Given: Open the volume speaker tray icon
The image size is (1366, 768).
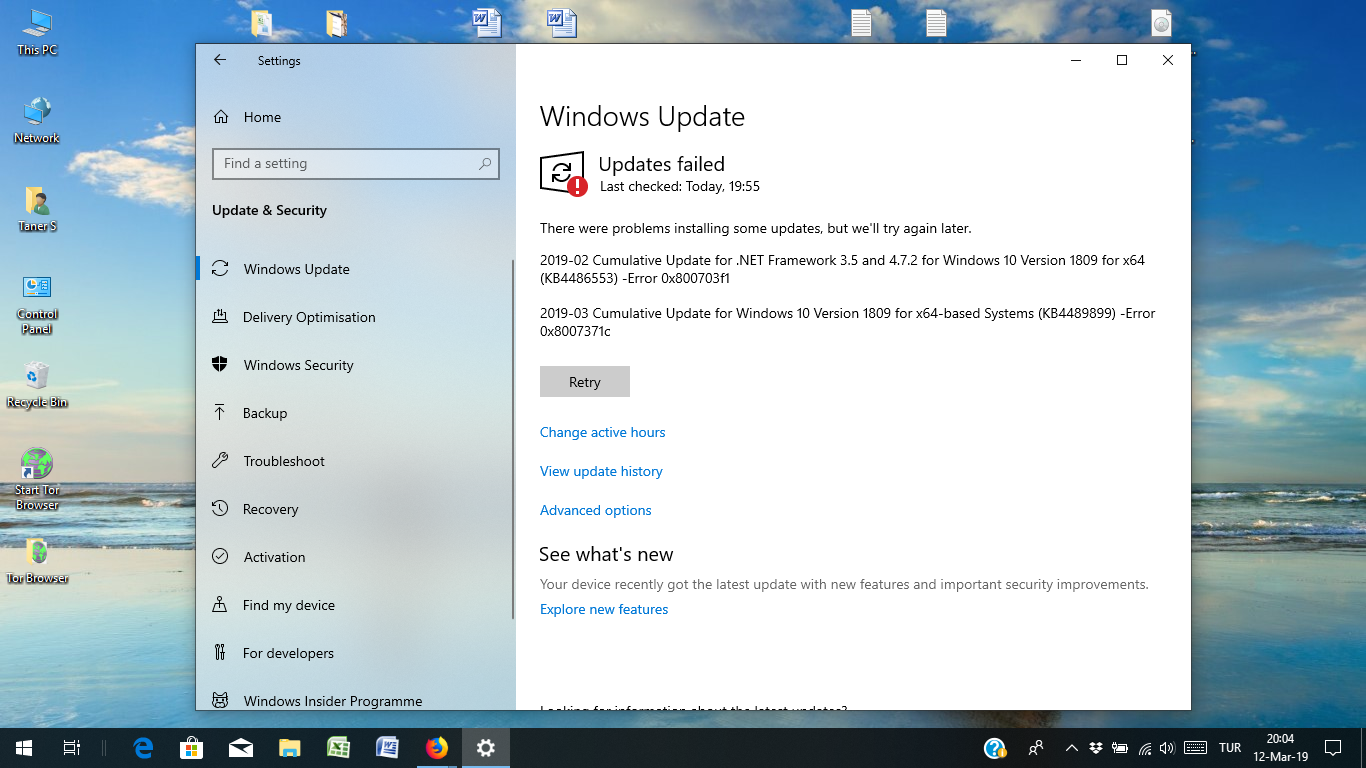Looking at the screenshot, I should (x=1167, y=748).
